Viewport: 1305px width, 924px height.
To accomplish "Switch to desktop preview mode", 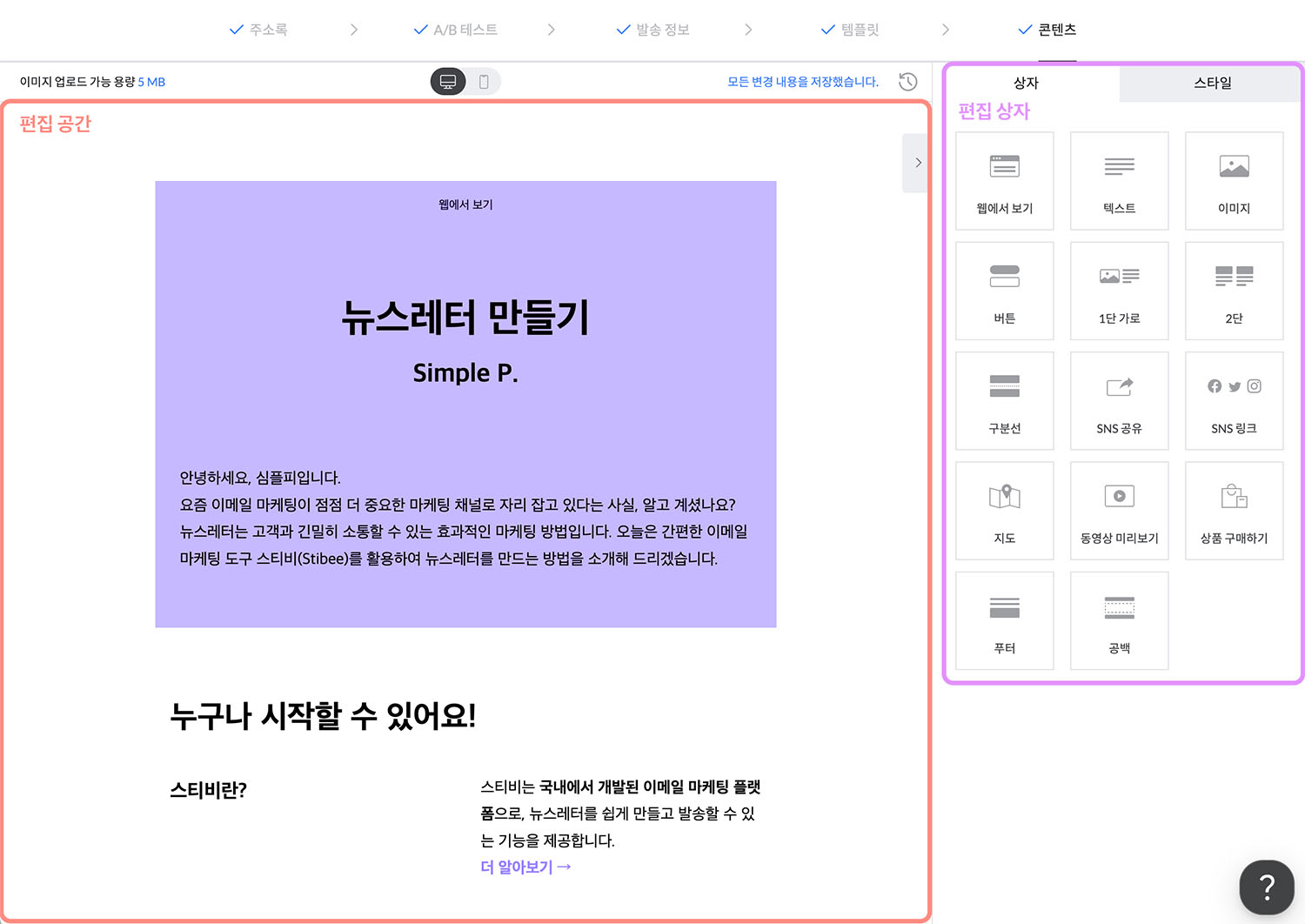I will coord(448,82).
